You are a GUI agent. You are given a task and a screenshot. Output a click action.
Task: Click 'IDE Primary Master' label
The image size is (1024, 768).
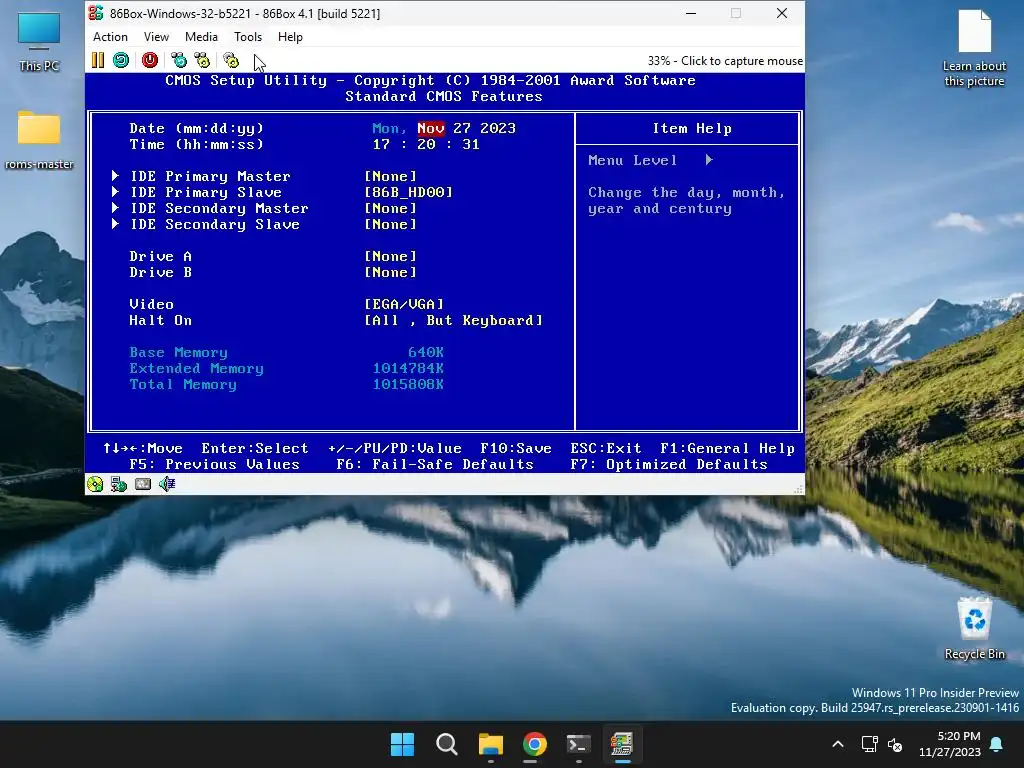click(x=210, y=176)
